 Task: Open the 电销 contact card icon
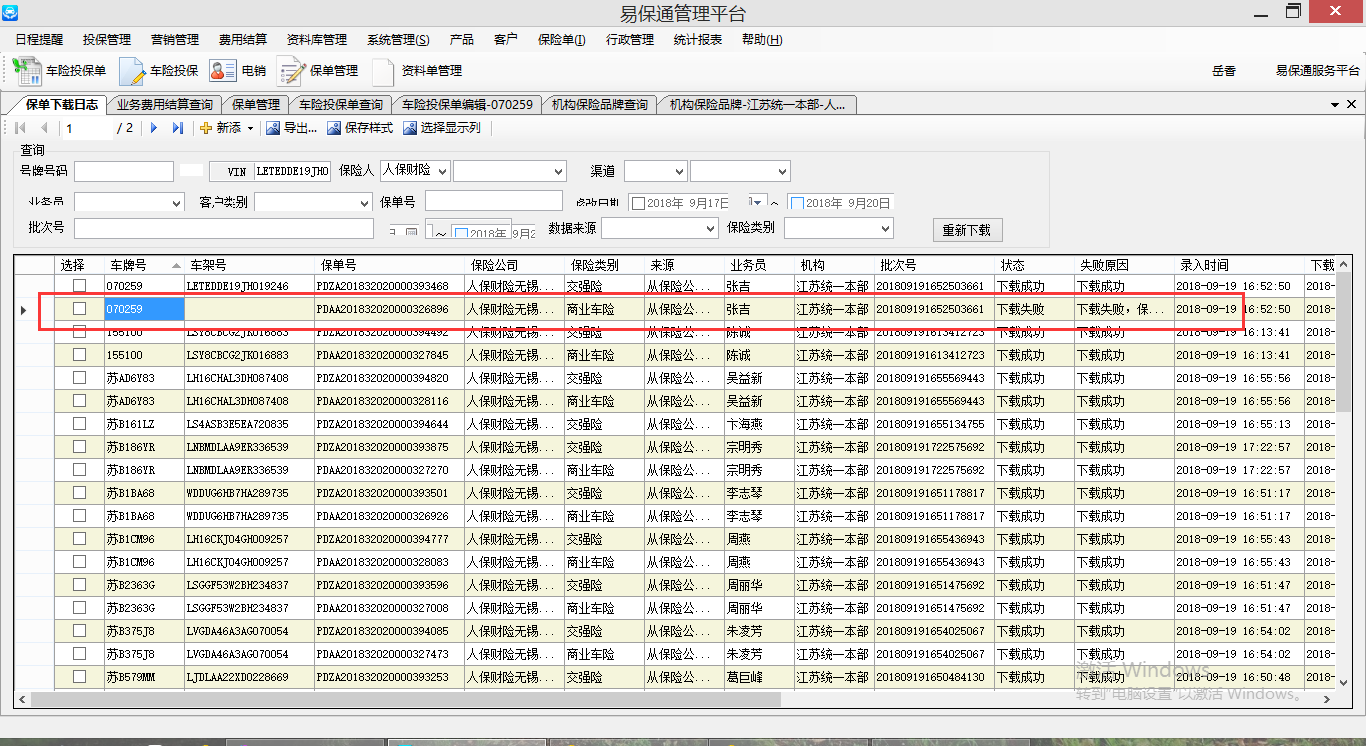pyautogui.click(x=222, y=71)
